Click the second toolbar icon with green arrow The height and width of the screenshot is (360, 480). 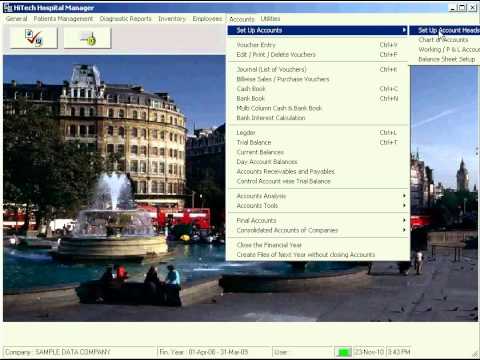(x=87, y=38)
